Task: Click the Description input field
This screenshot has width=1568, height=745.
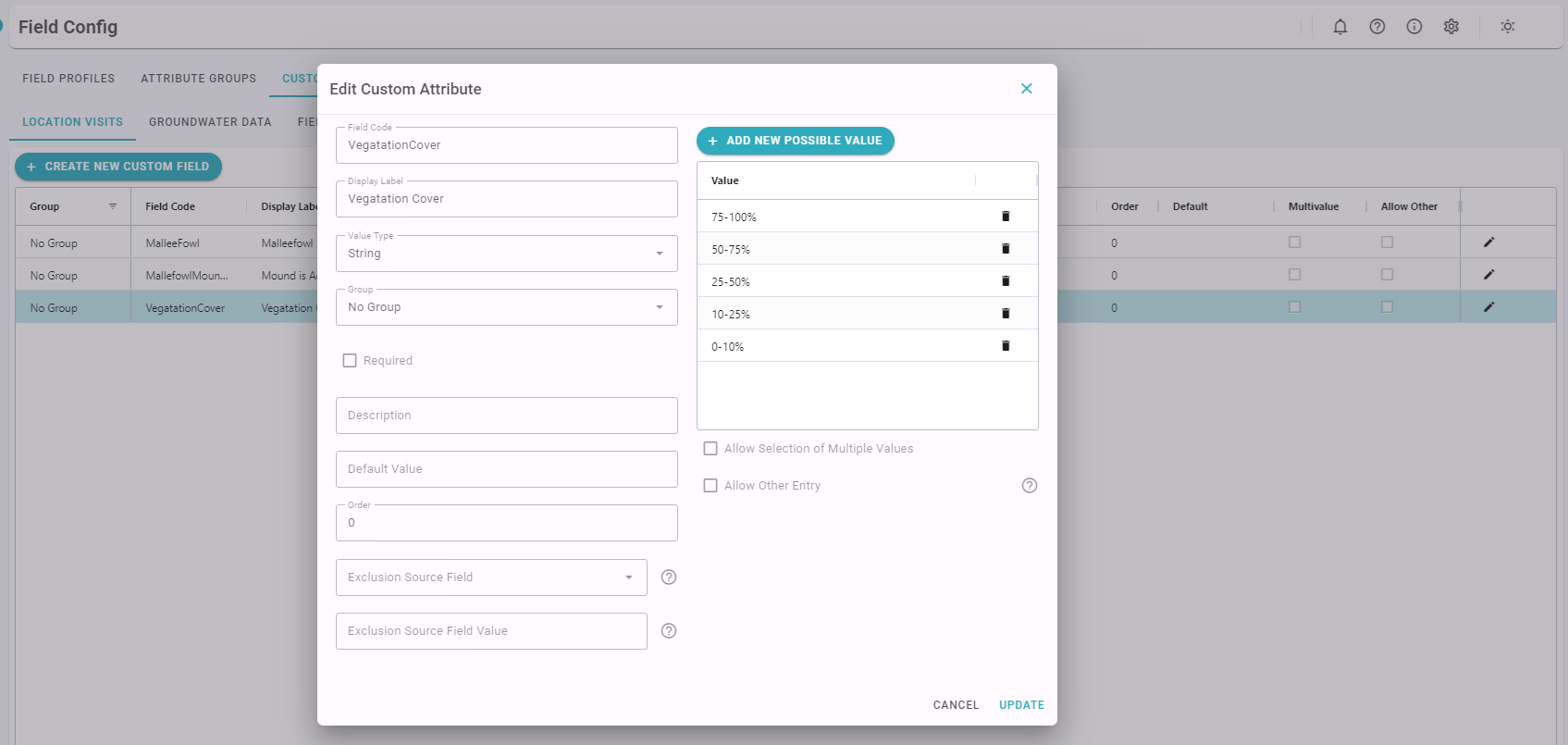Action: (x=507, y=416)
